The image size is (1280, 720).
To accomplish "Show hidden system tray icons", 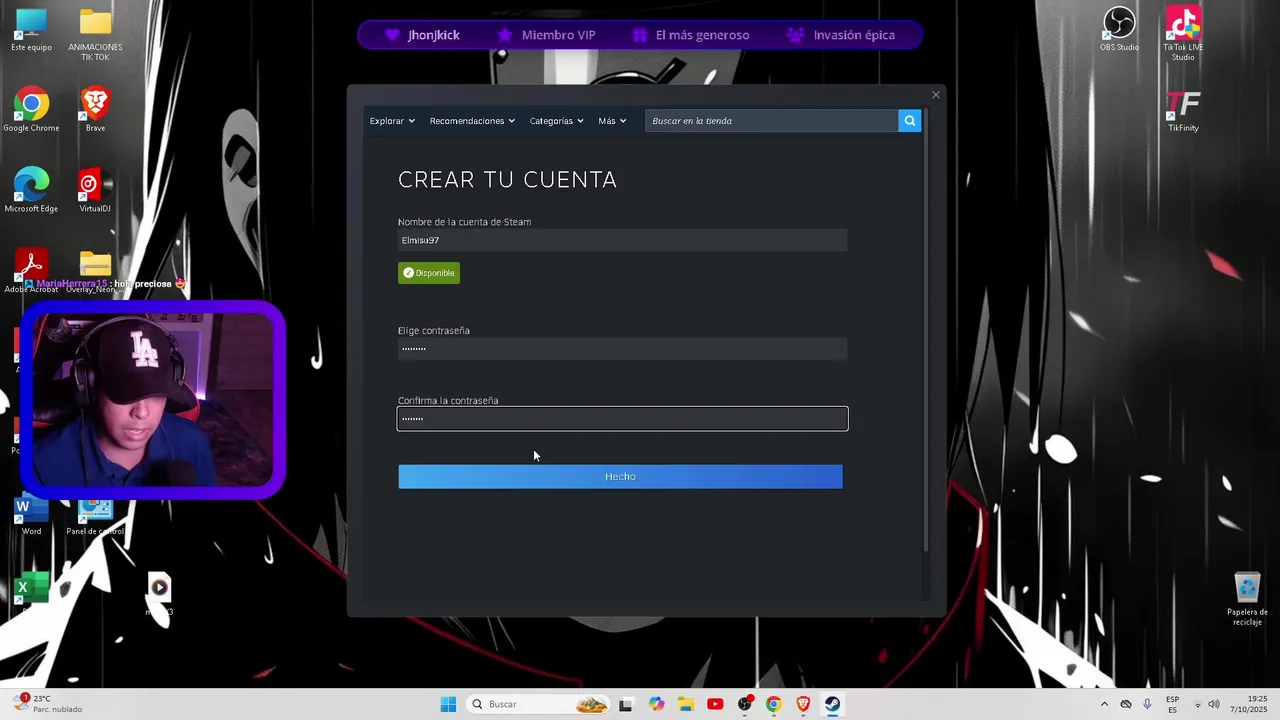I will (x=1104, y=704).
